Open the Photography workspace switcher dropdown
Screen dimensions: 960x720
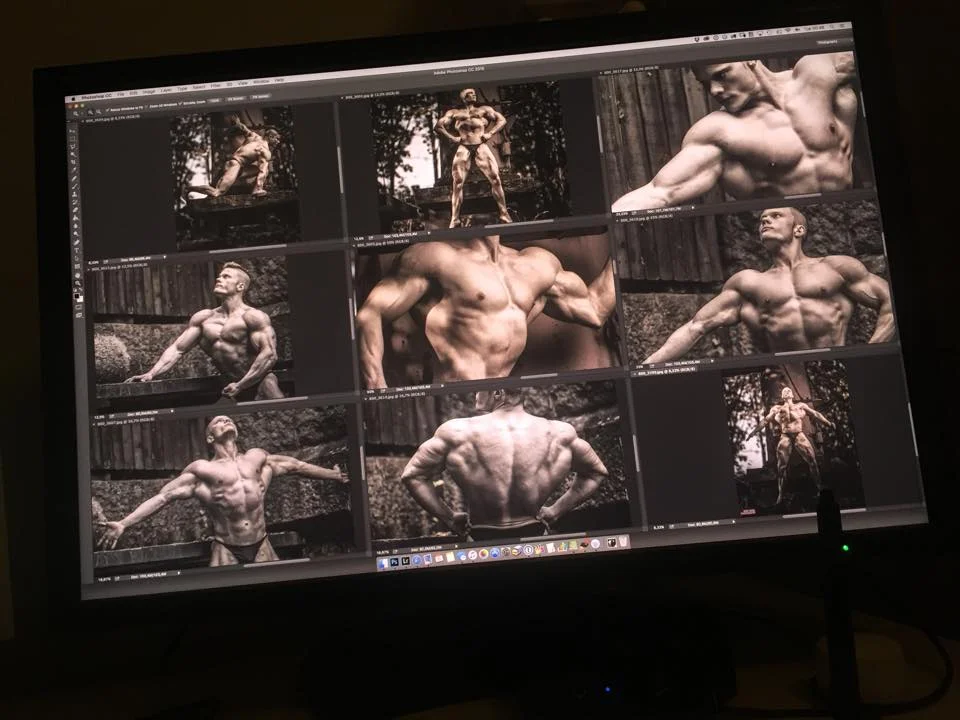click(x=826, y=43)
